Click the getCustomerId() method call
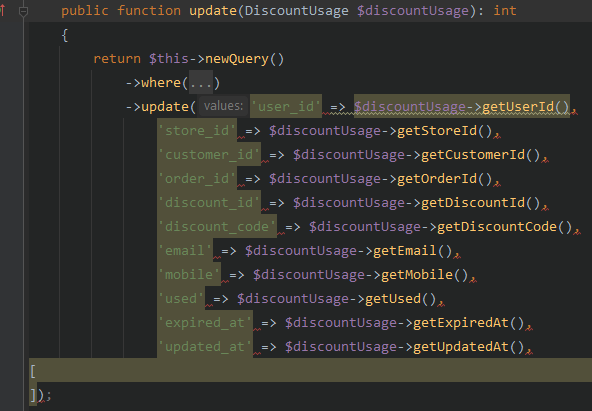The height and width of the screenshot is (411, 592). pyautogui.click(x=481, y=155)
